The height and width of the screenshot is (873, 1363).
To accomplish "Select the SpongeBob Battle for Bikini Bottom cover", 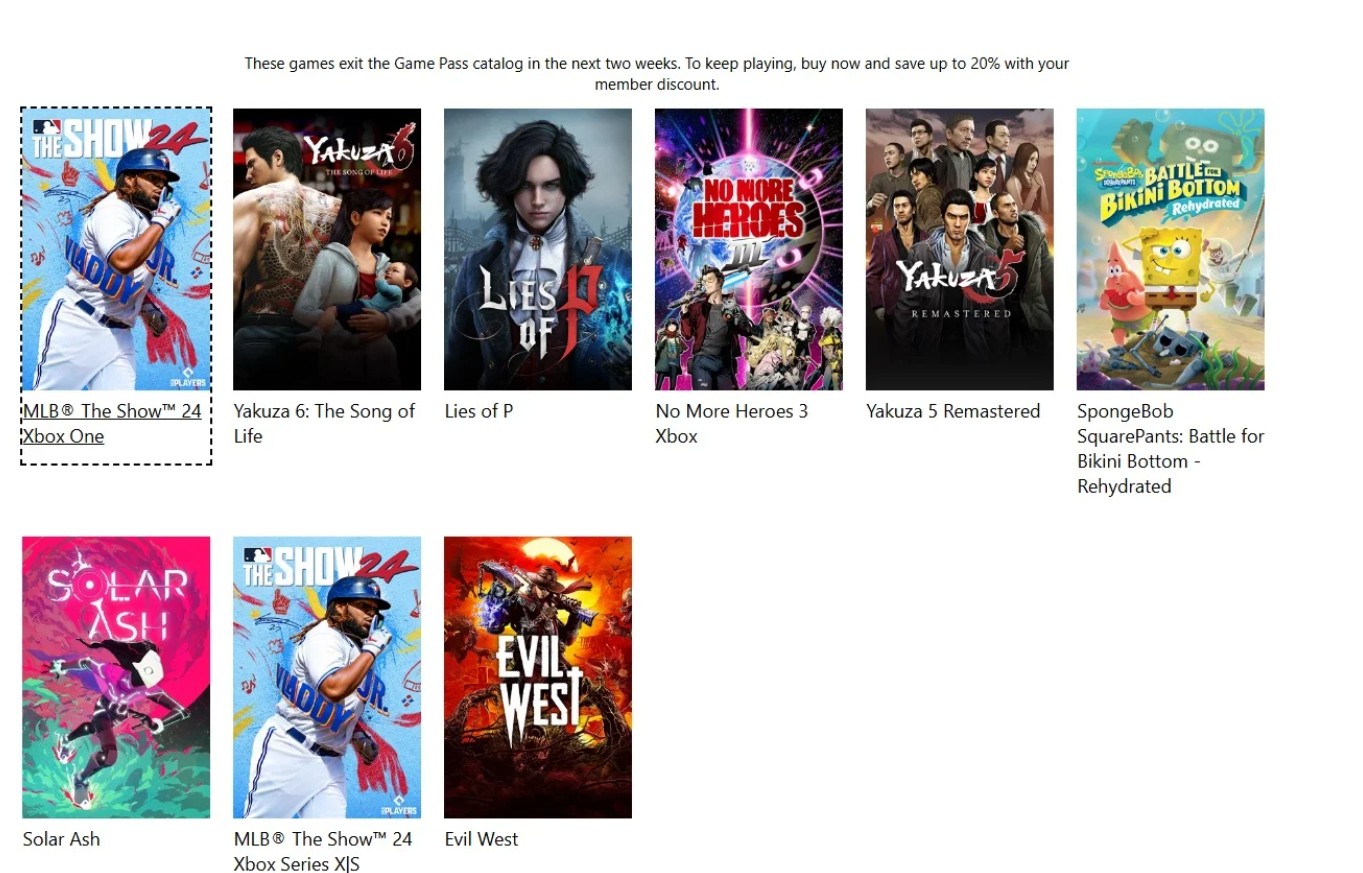I will [x=1171, y=249].
